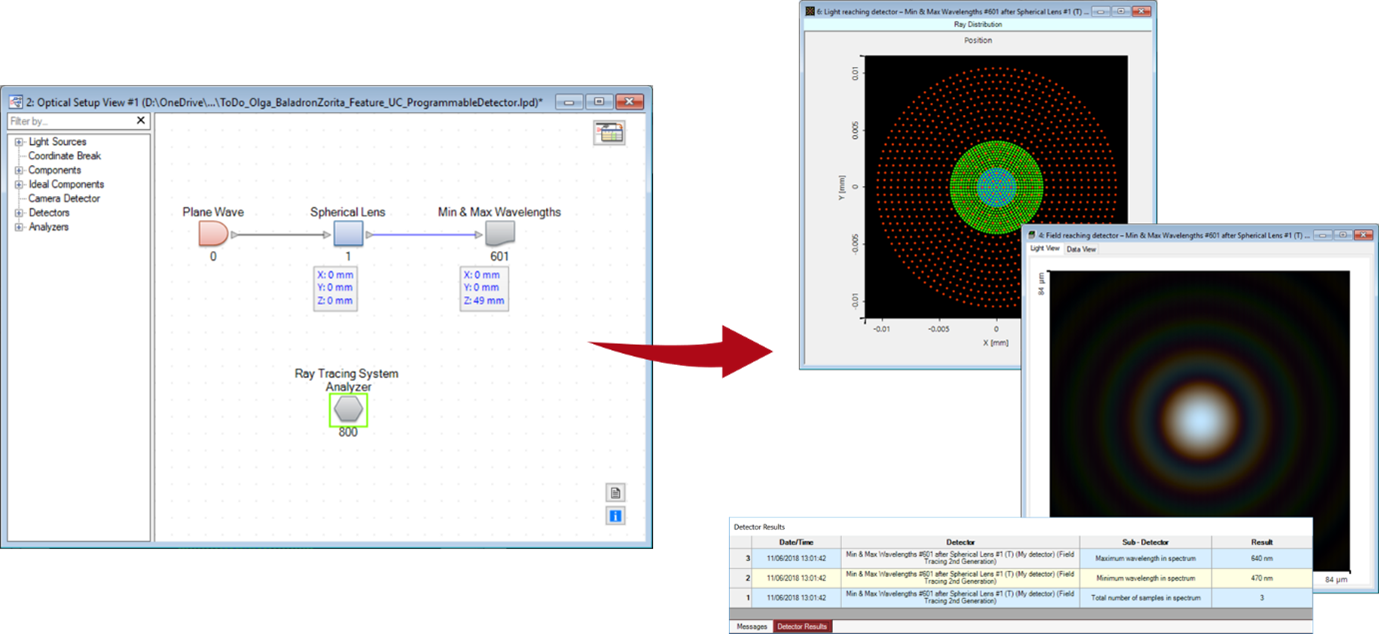The image size is (1379, 634).
Task: Click the document page icon above info
Action: (x=616, y=493)
